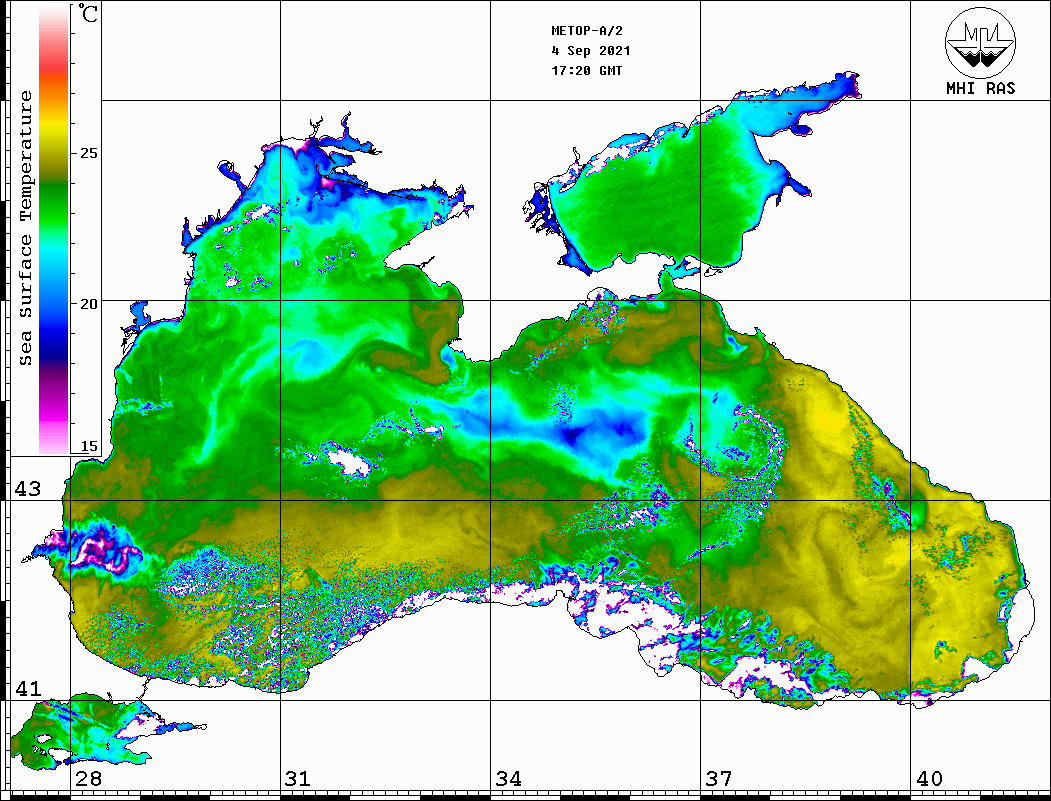Click the longitude label 28
The width and height of the screenshot is (1051, 801).
89,779
